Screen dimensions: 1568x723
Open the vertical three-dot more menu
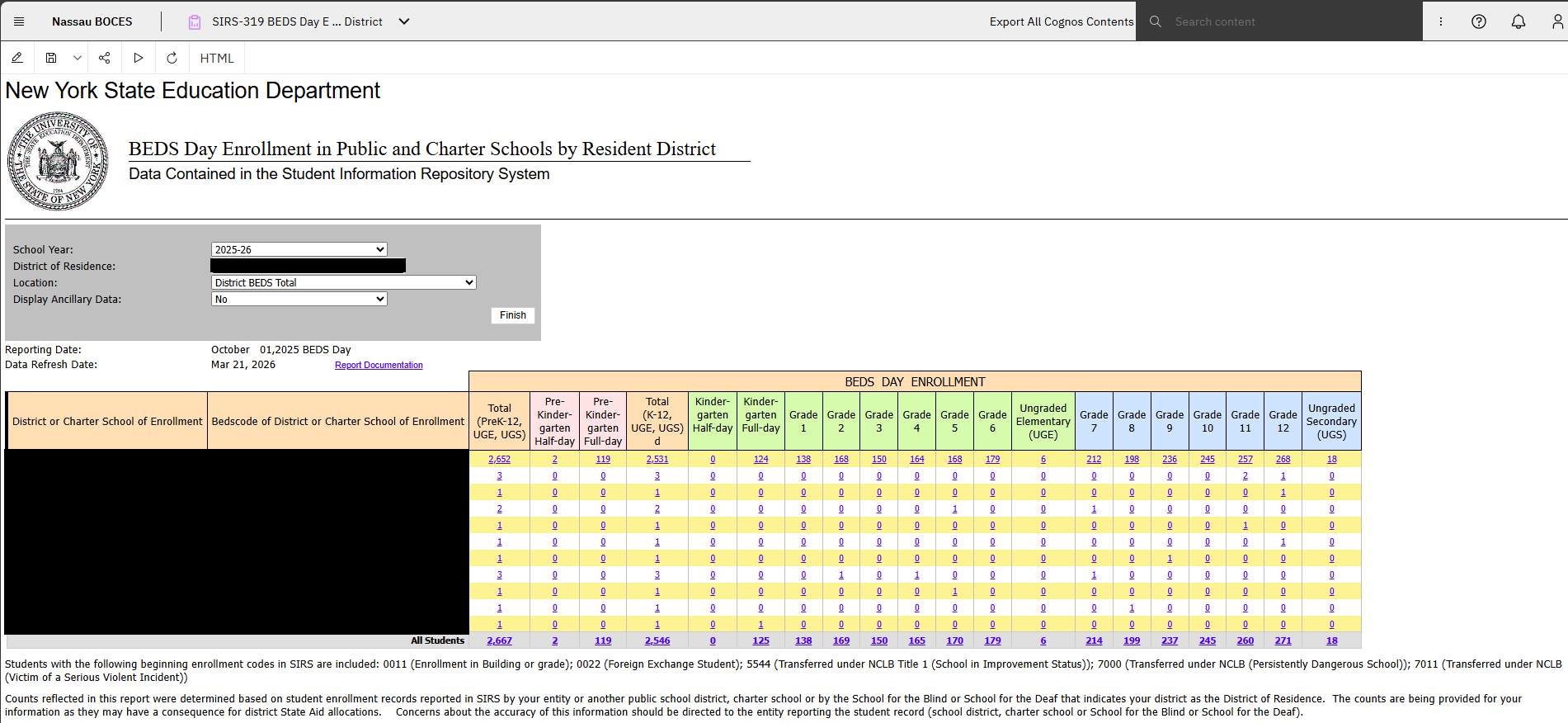tap(1441, 21)
